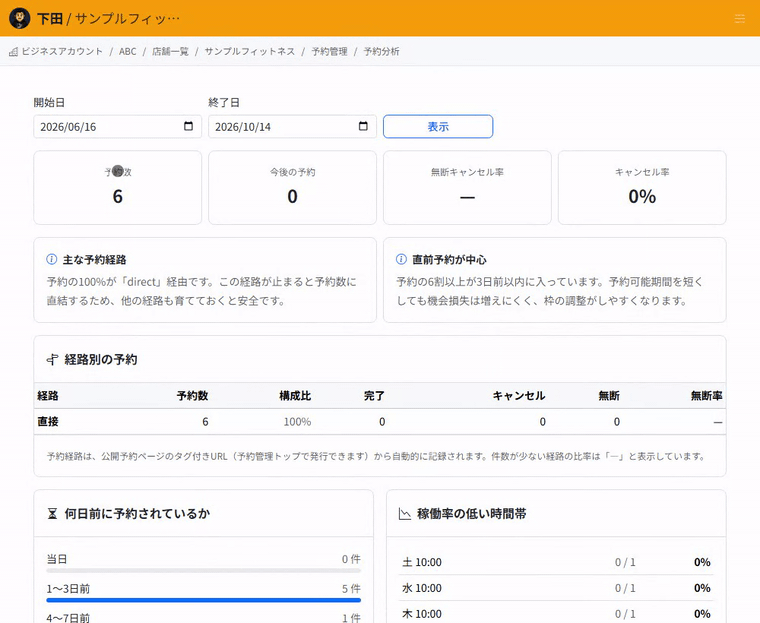The image size is (760, 623).
Task: Click the 無断 column header
Action: click(609, 396)
